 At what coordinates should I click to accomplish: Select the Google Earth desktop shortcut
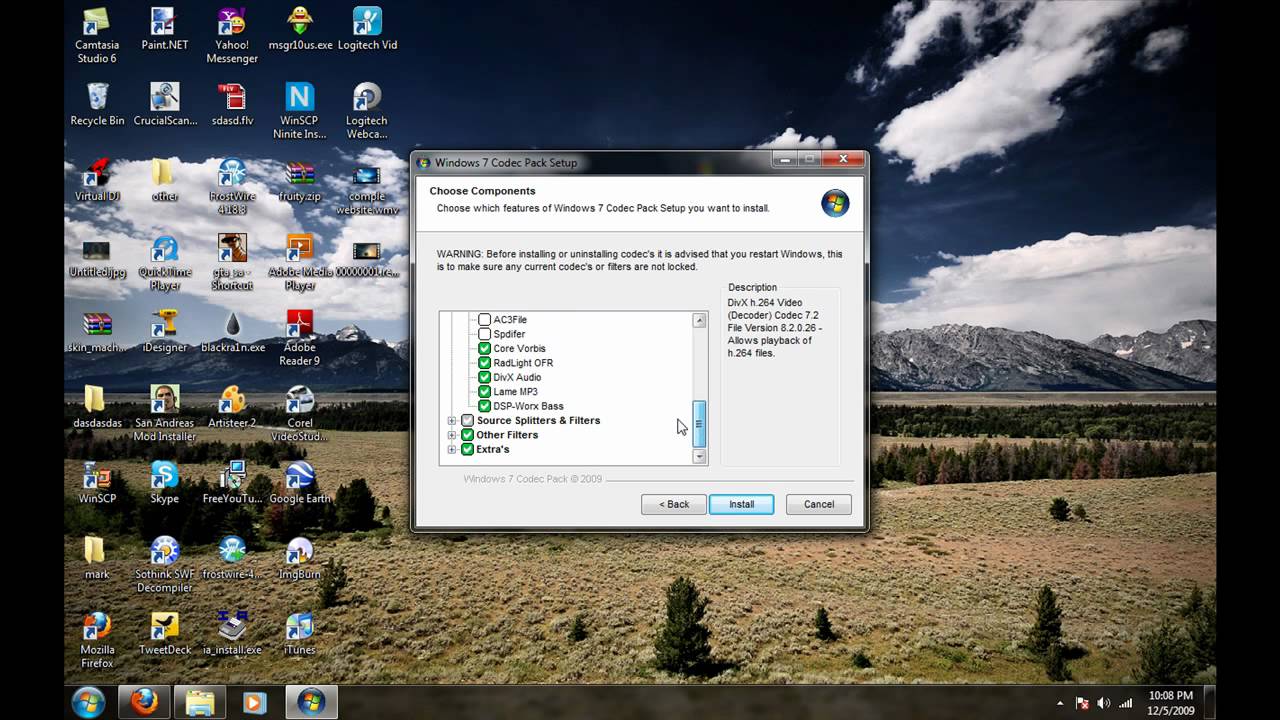pyautogui.click(x=300, y=483)
